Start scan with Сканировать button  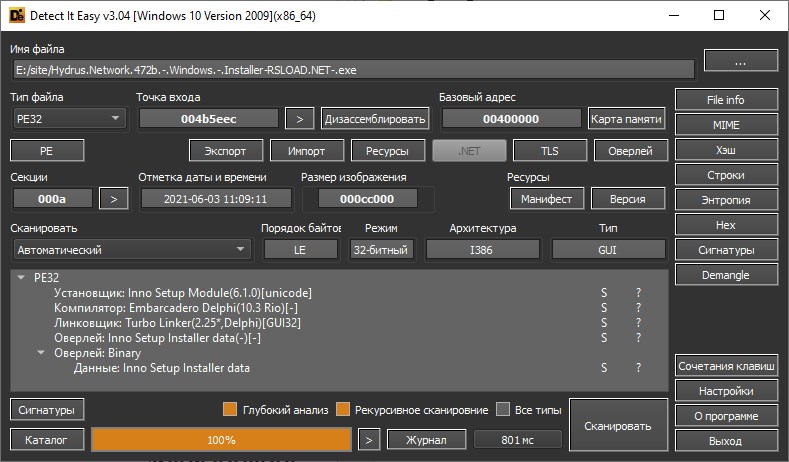coord(618,425)
